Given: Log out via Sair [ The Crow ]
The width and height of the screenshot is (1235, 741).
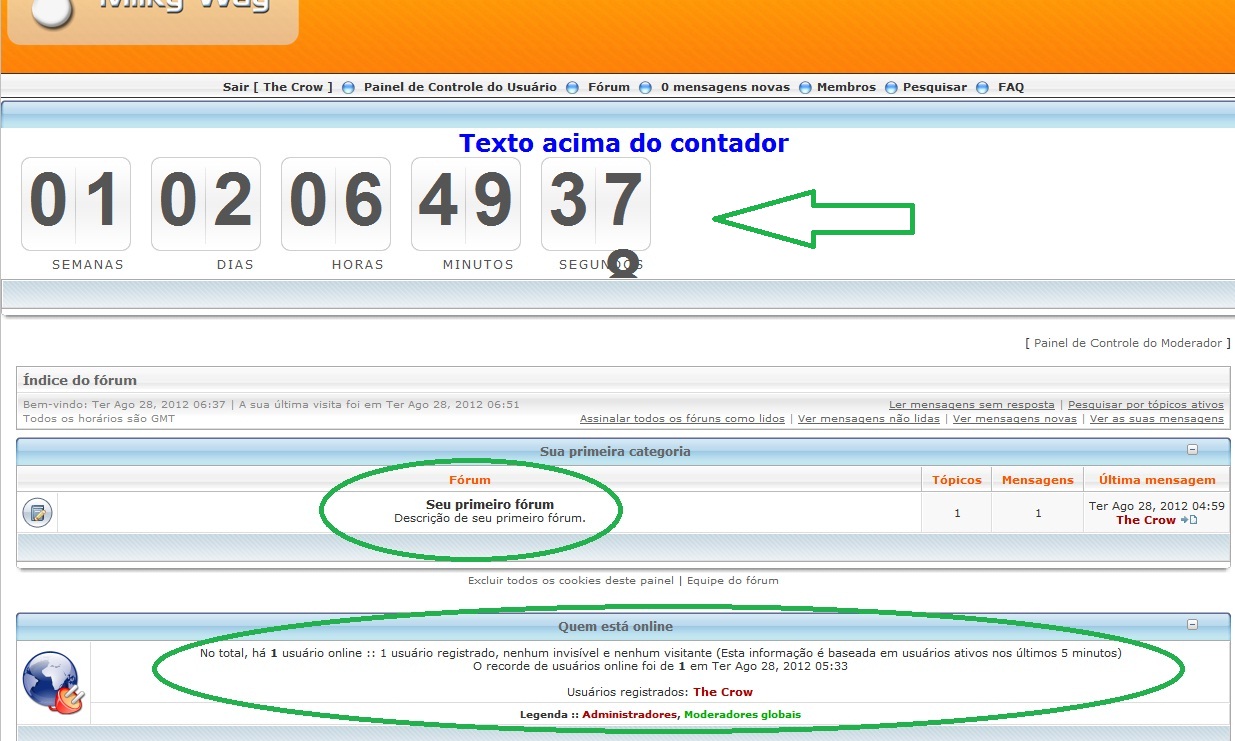Looking at the screenshot, I should coord(277,87).
